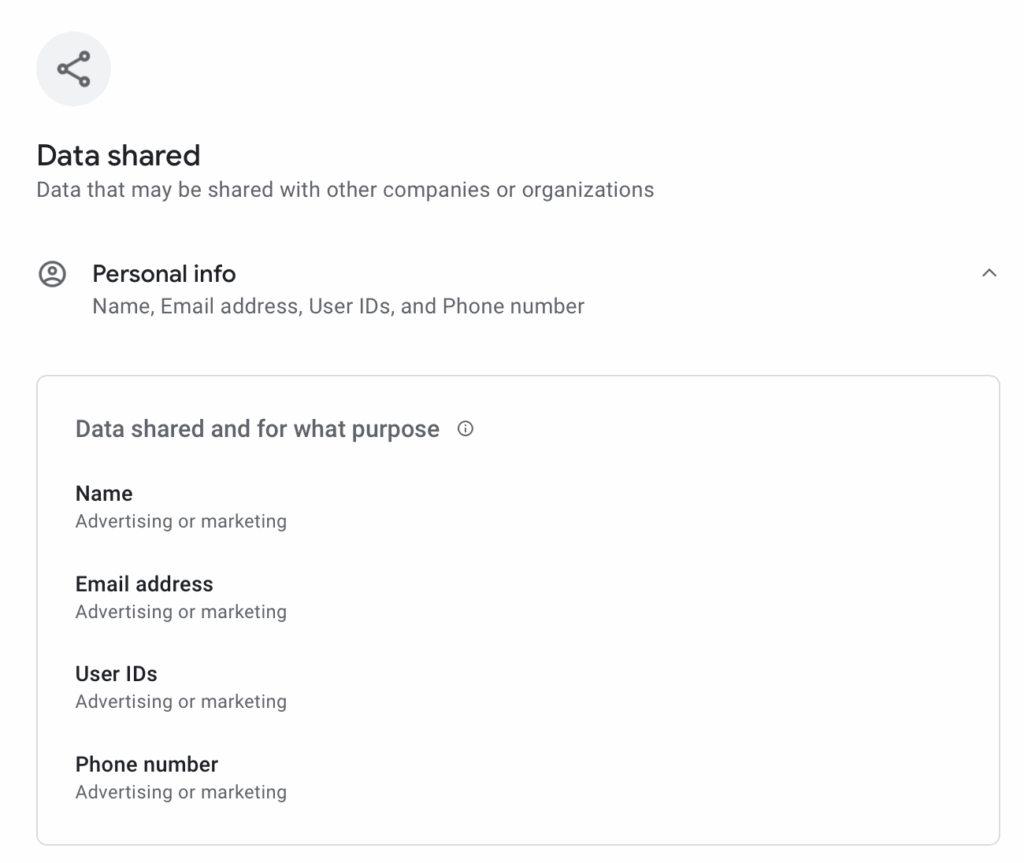Click the purpose text under Phone number
The width and height of the screenshot is (1024, 863).
coord(181,792)
